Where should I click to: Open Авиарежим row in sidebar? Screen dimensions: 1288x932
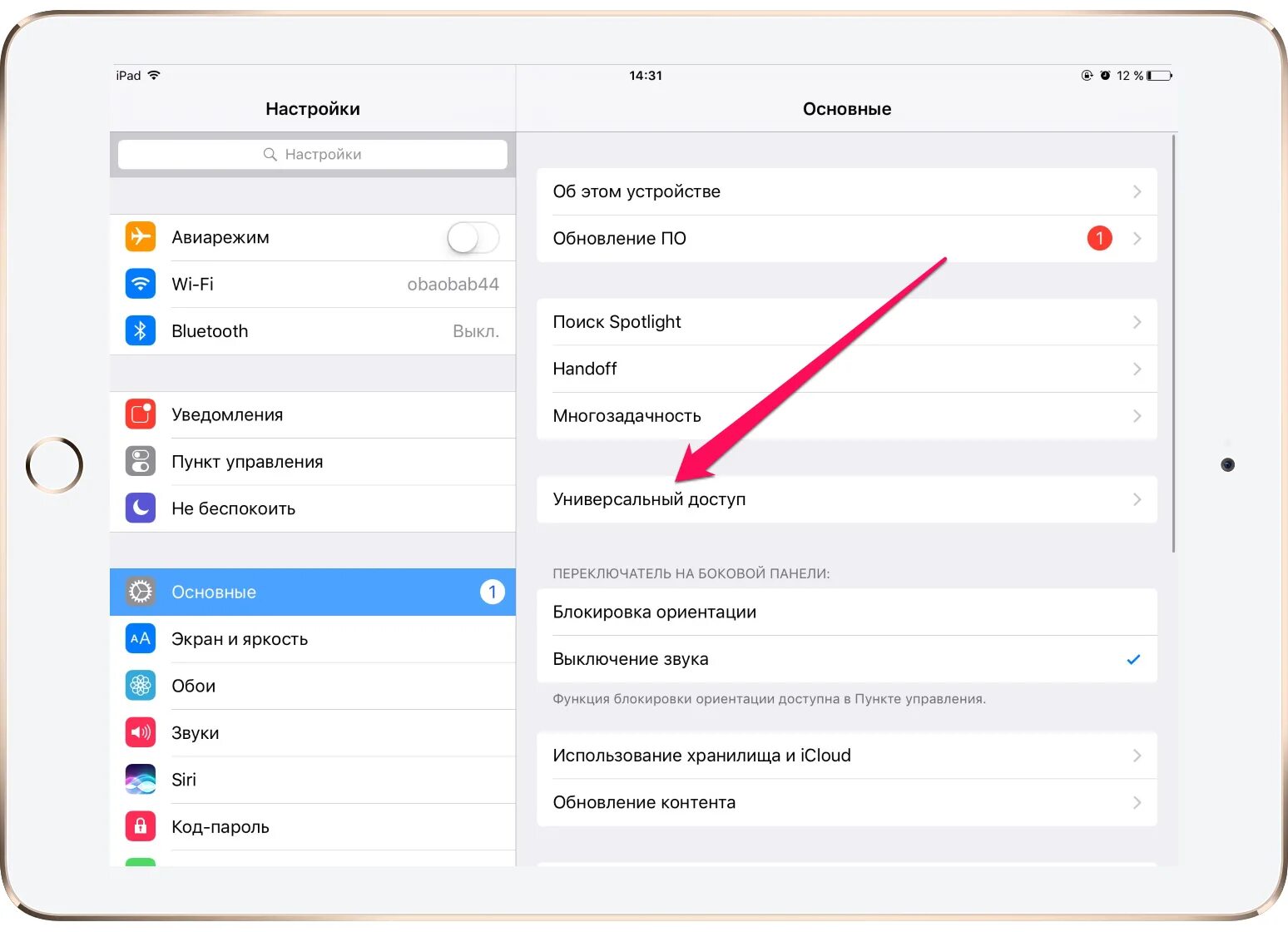click(x=313, y=237)
